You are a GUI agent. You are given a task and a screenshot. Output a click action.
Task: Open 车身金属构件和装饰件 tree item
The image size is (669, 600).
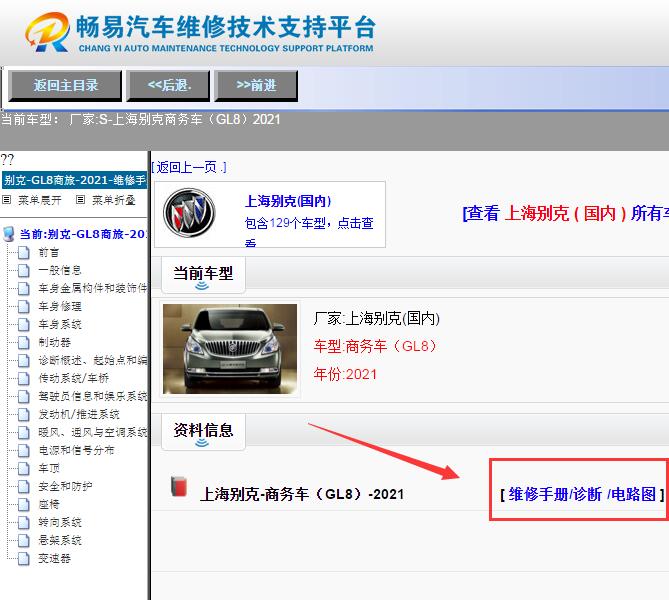coord(92,288)
